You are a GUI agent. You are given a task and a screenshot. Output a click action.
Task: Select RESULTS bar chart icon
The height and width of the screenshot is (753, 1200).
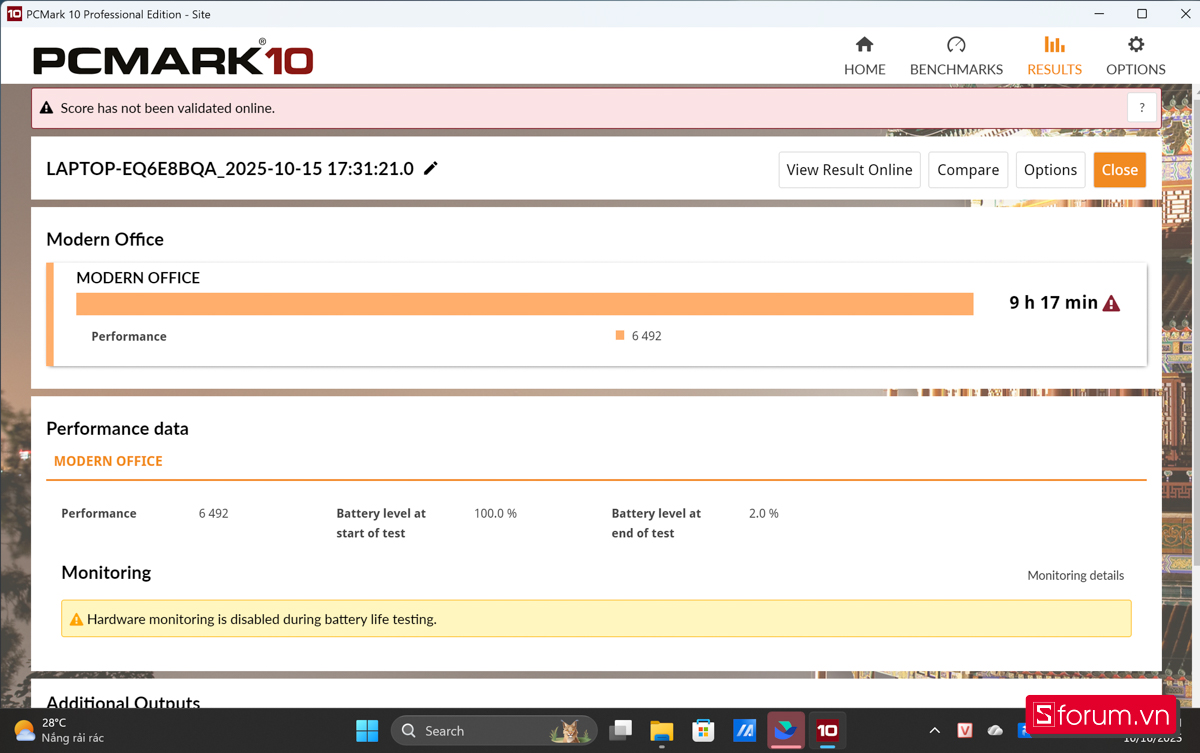pos(1054,44)
